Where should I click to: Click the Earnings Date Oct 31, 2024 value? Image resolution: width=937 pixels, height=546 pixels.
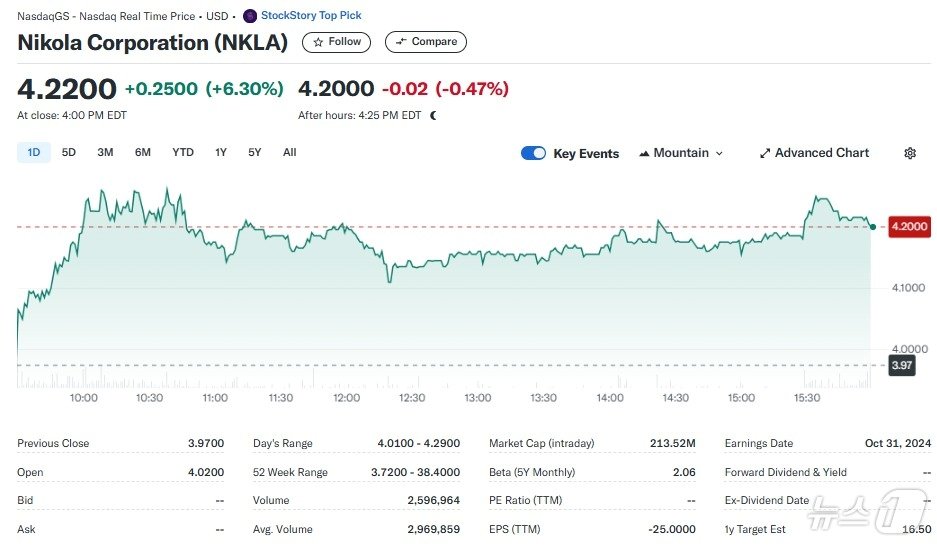[897, 443]
